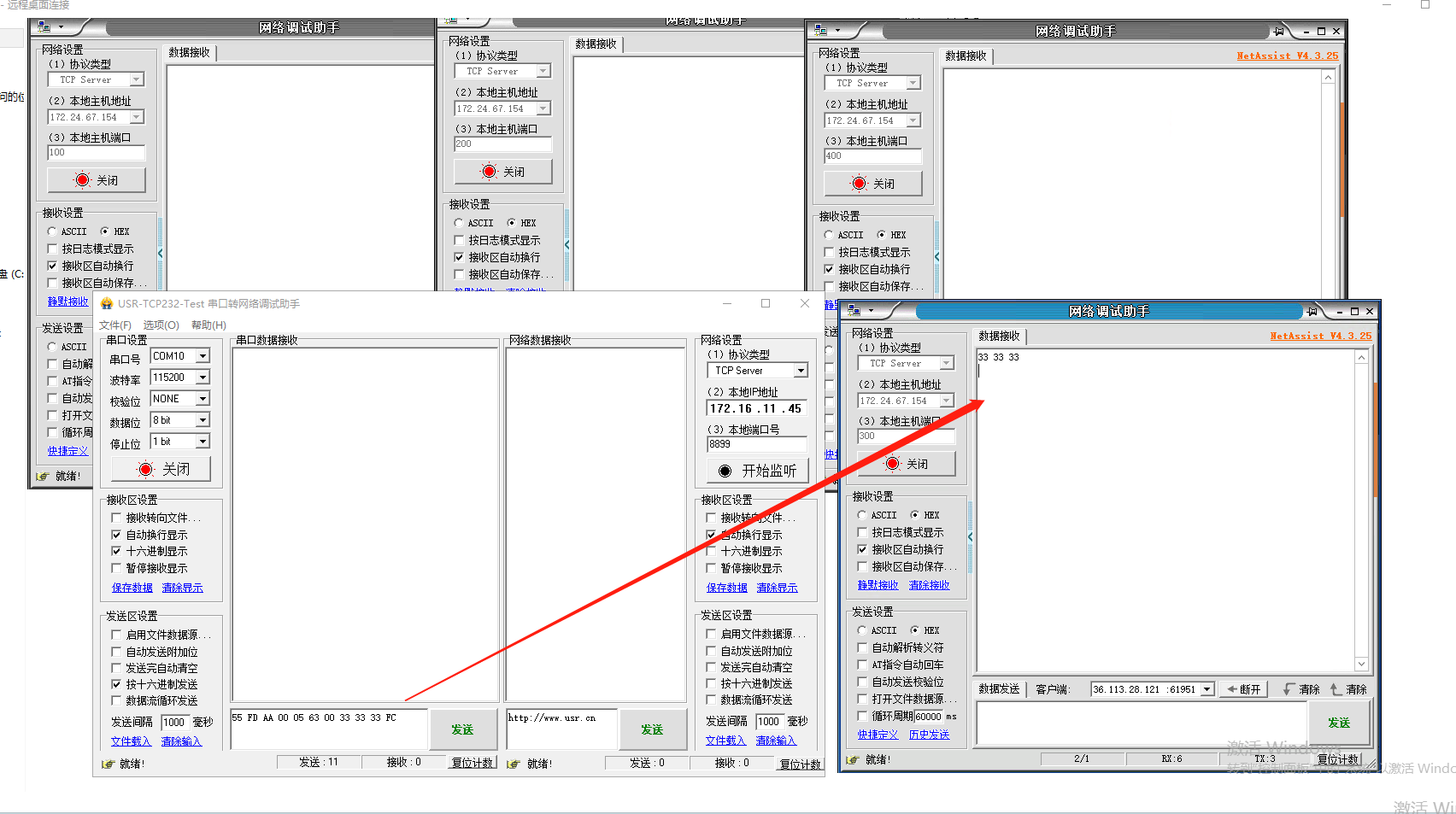Click the left-arrow 断开 disconnect button
The height and width of the screenshot is (814, 1456).
pyautogui.click(x=1244, y=689)
